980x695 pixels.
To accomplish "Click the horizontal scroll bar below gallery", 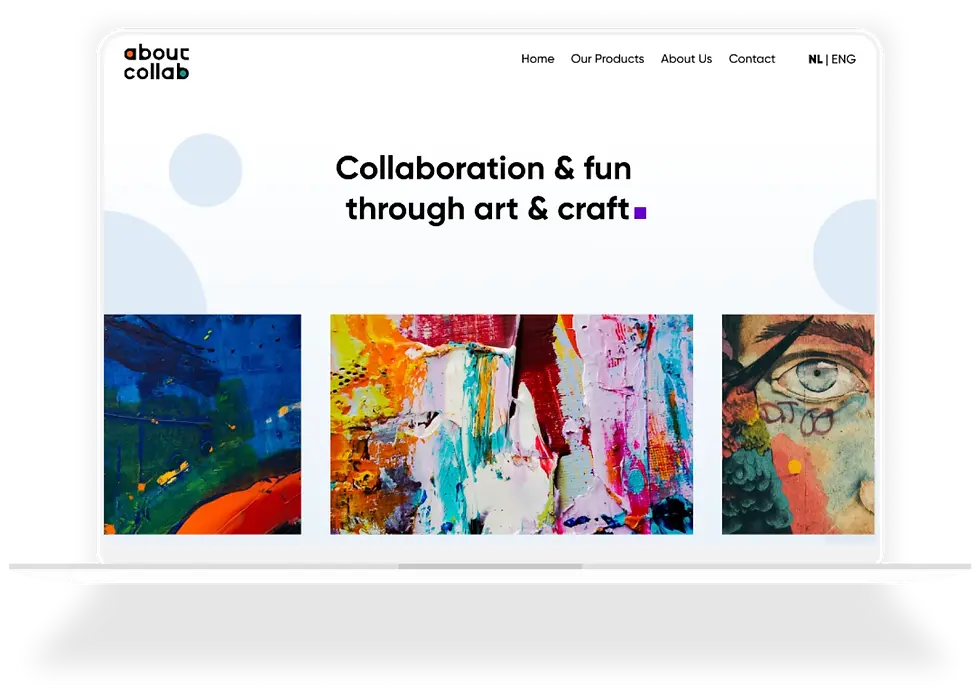I will (x=490, y=566).
